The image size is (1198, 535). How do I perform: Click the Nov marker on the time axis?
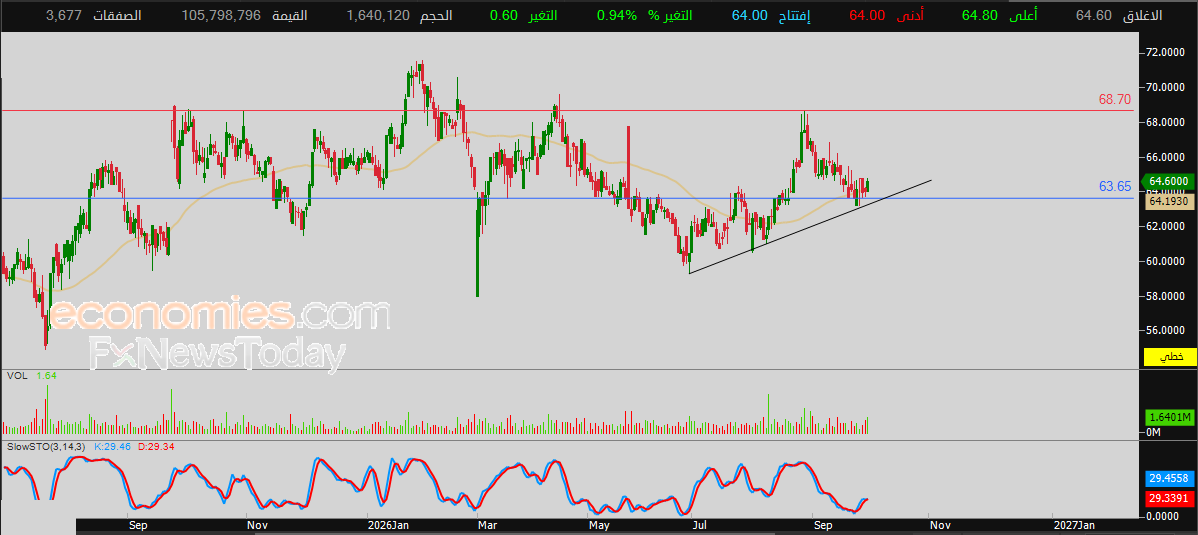click(x=257, y=526)
